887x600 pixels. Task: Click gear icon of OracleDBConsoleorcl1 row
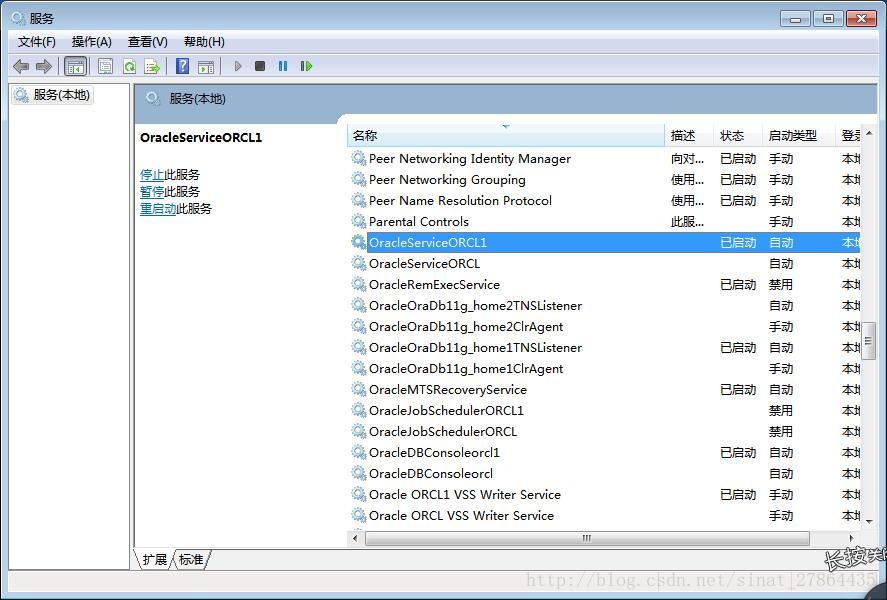point(359,452)
